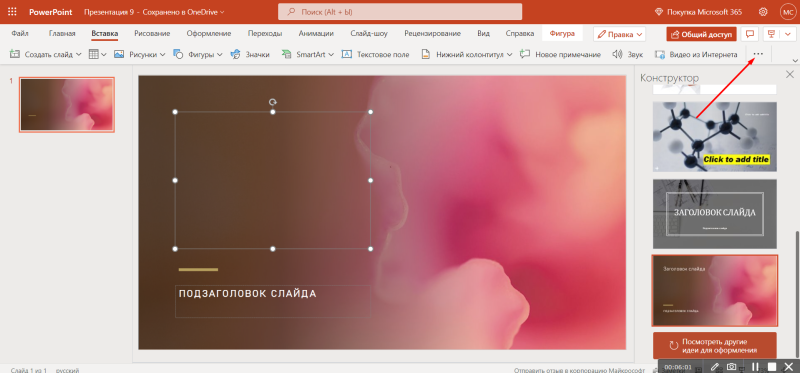Expand the SmartArt dropdown arrow
Image resolution: width=800 pixels, height=373 pixels.
pos(331,54)
